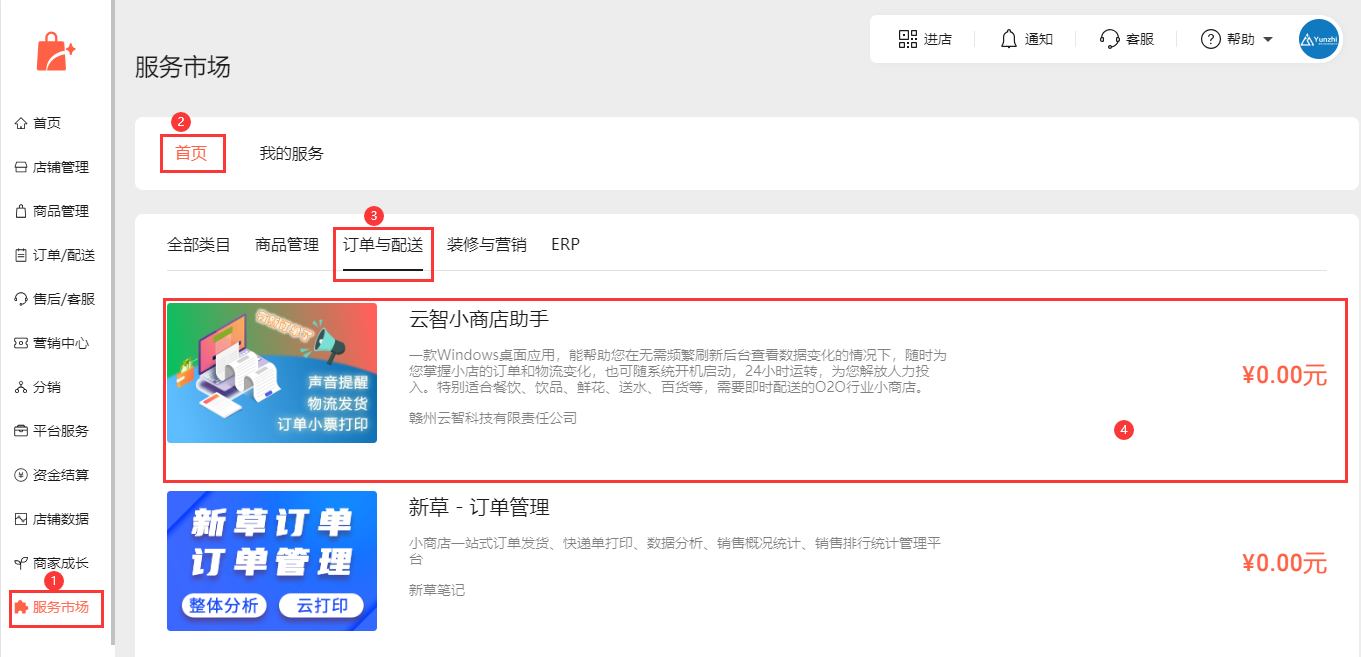Click the sidebar vertical scrollbar
The width and height of the screenshot is (1361, 657).
[113, 320]
